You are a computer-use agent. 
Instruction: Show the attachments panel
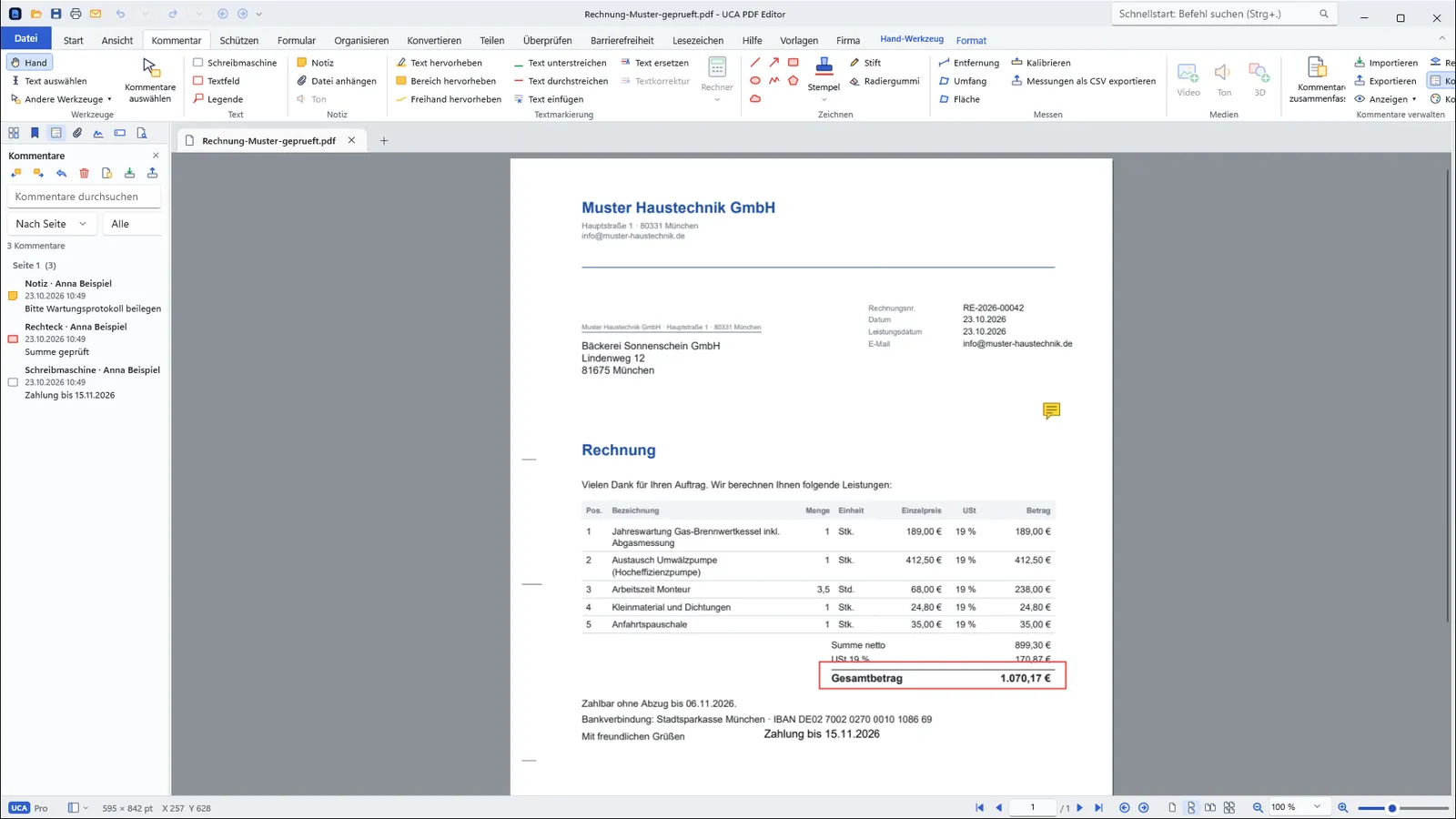(x=77, y=133)
